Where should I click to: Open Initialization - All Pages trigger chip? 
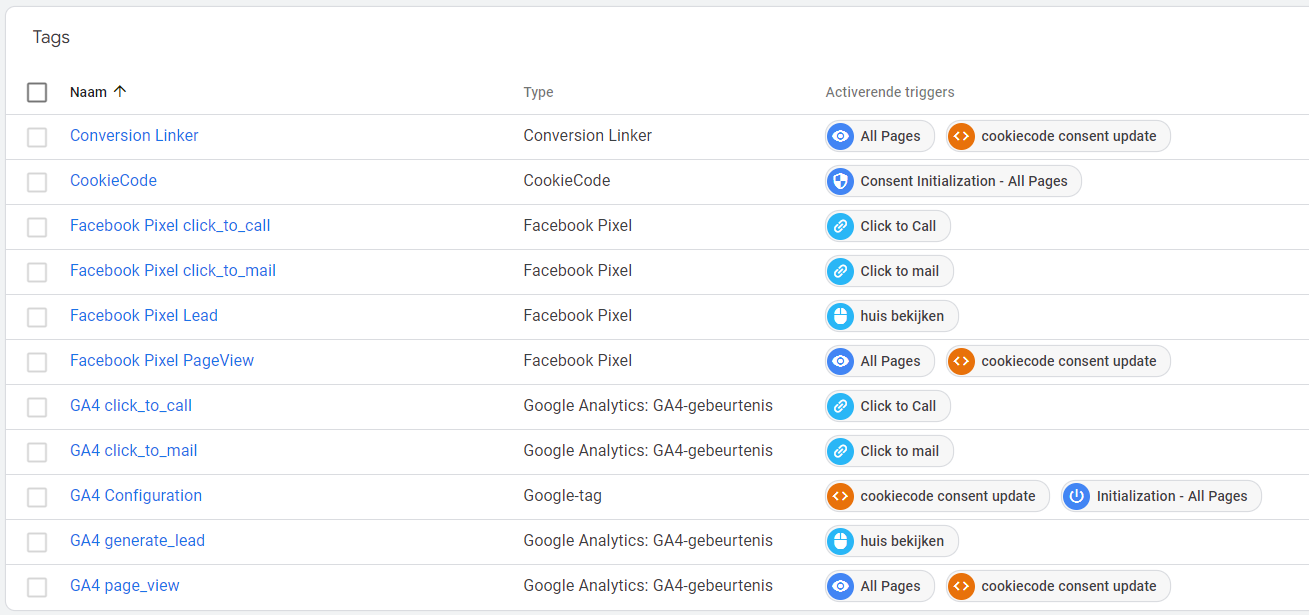point(1161,496)
